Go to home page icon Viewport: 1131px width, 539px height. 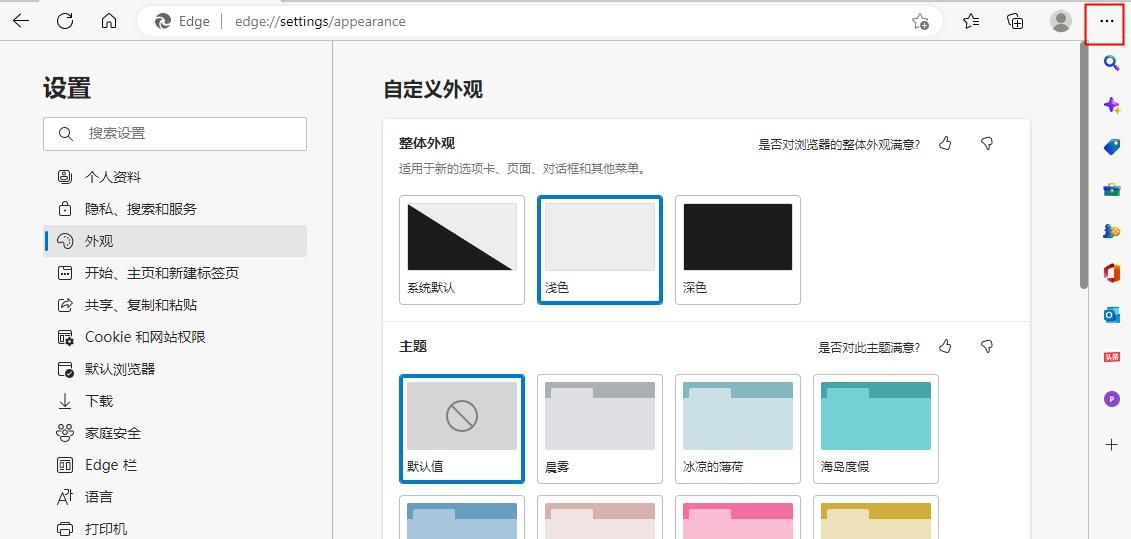pyautogui.click(x=109, y=21)
